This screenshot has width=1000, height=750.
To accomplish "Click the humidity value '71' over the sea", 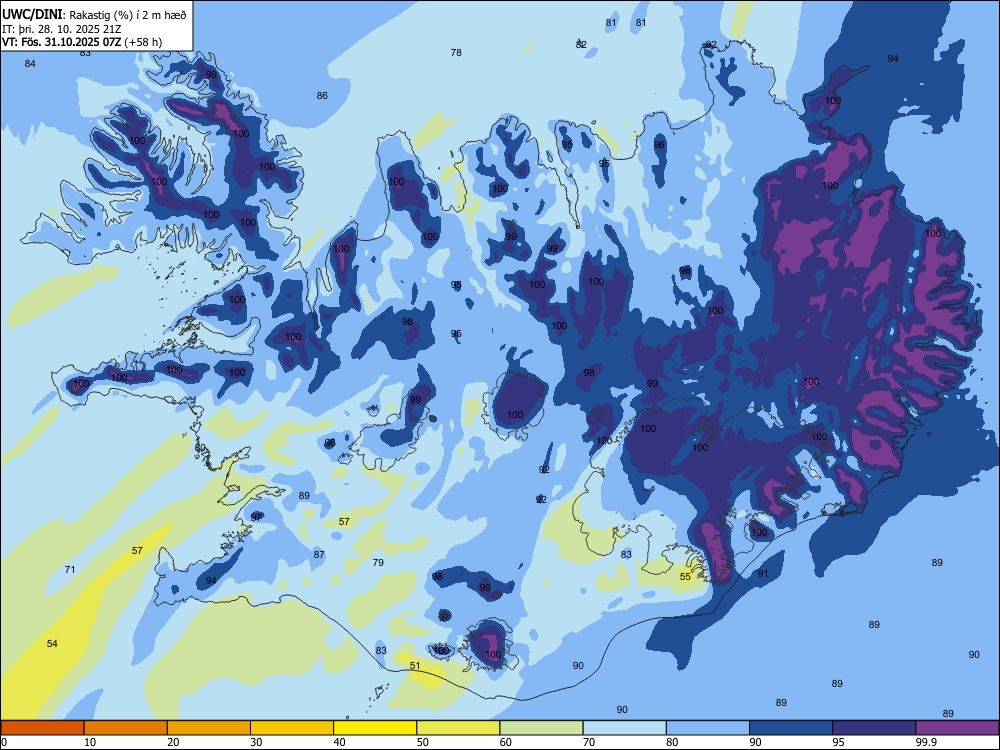I will point(70,570).
